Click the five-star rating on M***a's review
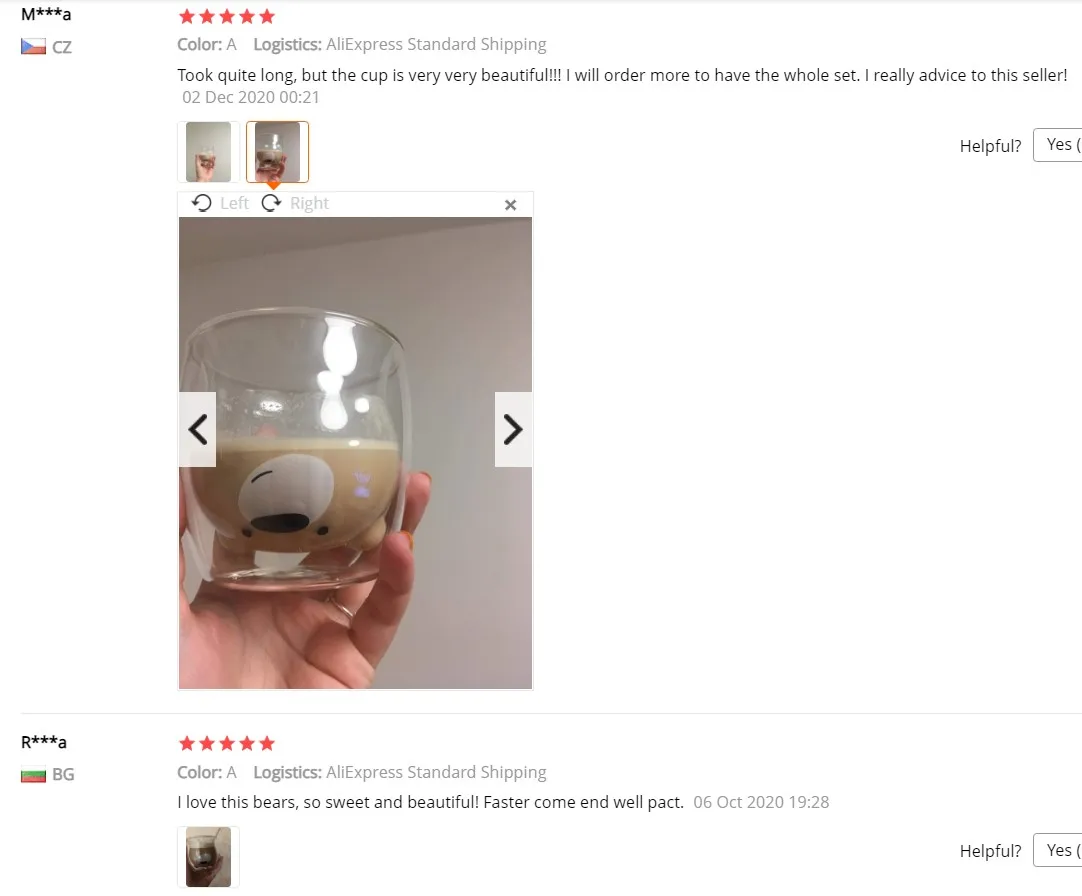 point(226,16)
